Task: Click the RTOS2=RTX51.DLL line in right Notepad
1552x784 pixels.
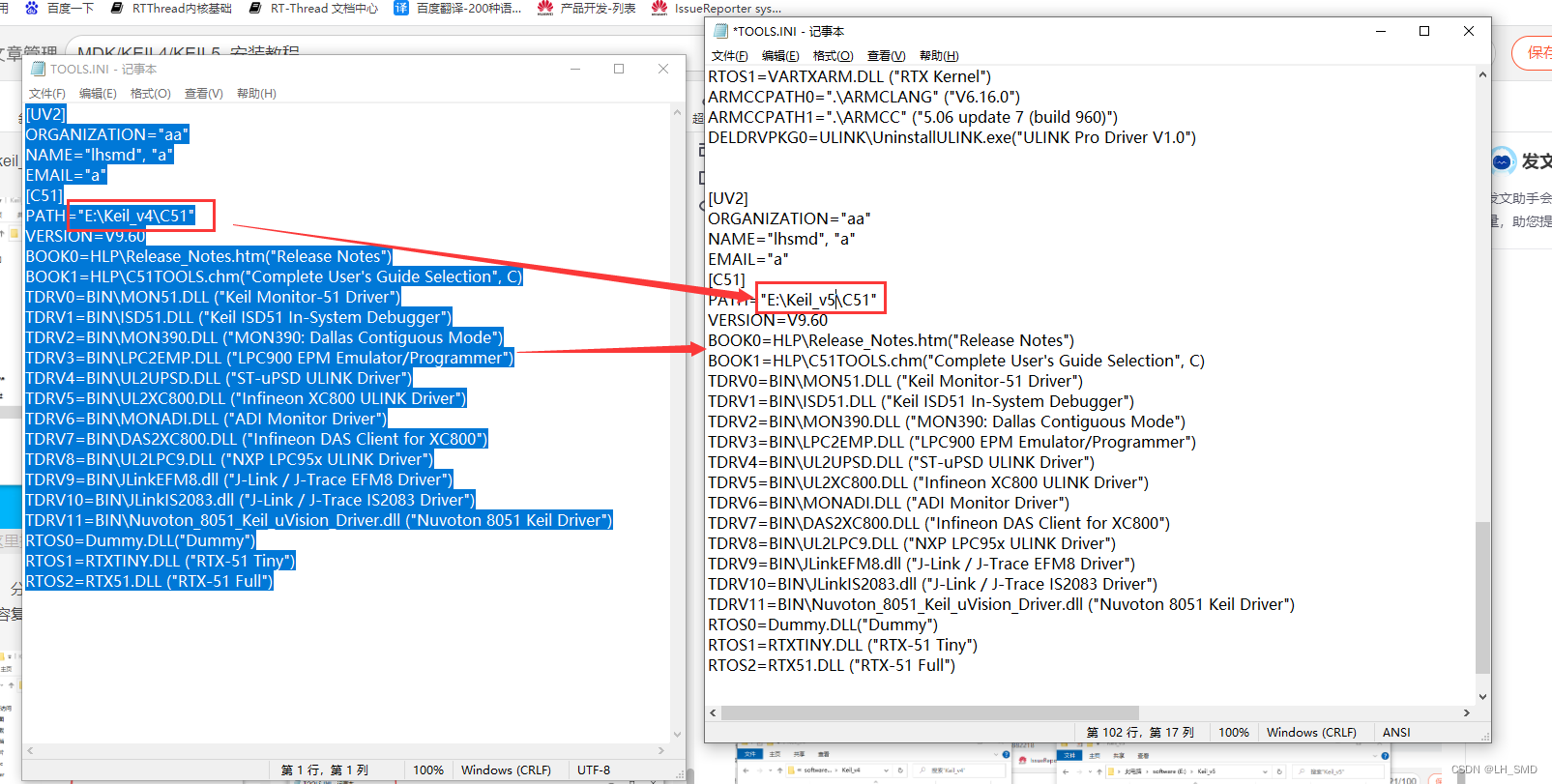Action: point(832,665)
